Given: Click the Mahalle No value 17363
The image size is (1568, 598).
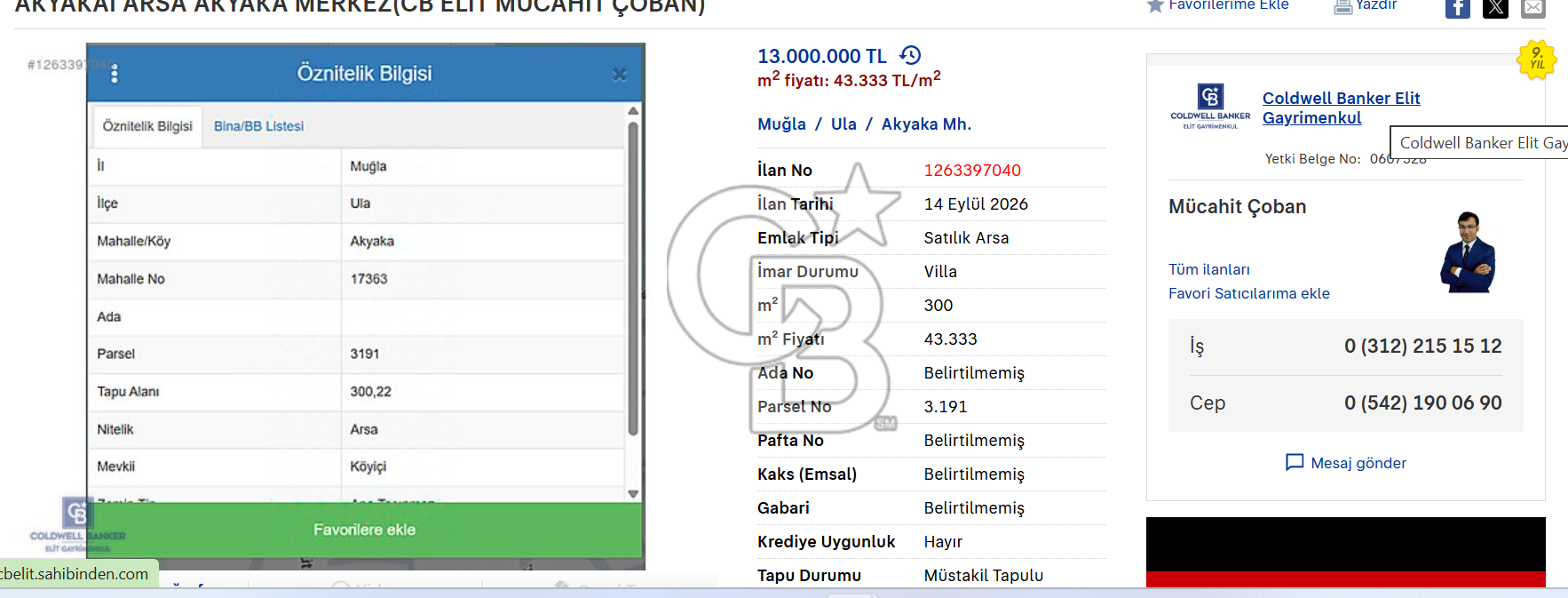Looking at the screenshot, I should (368, 279).
